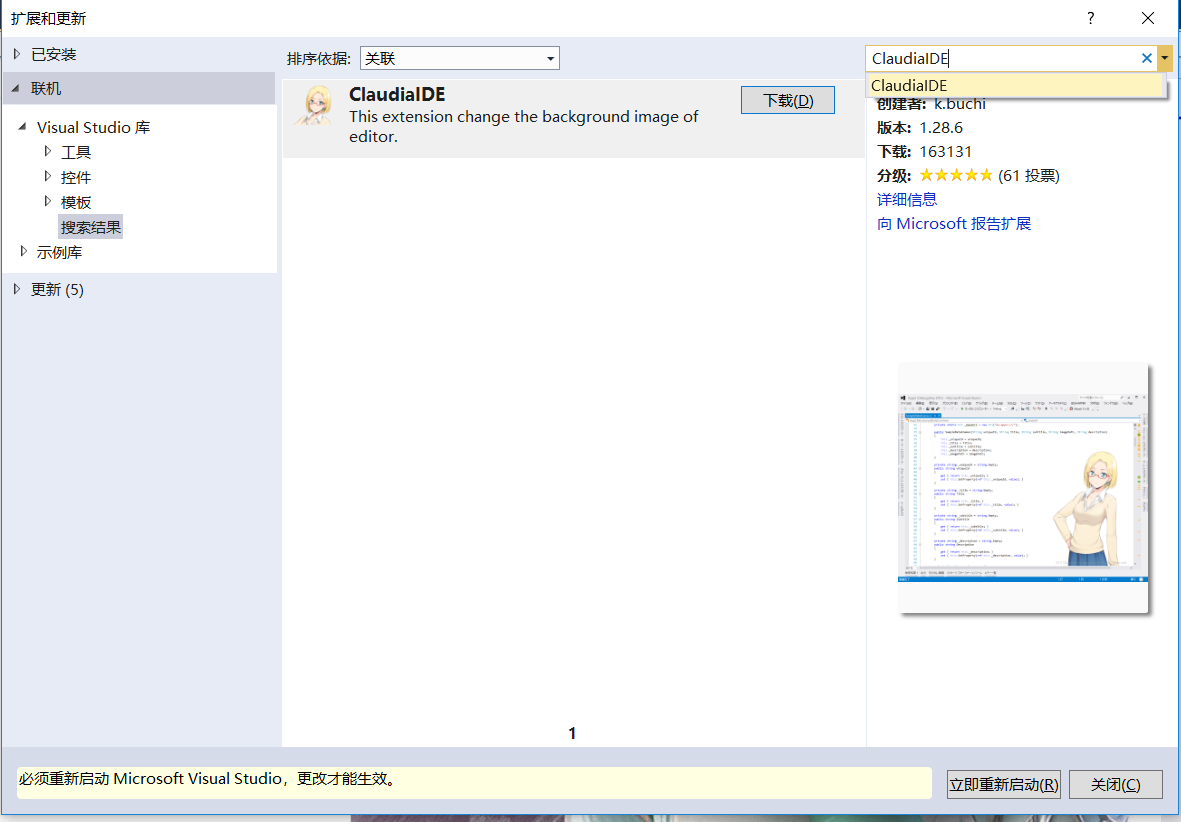Screen dimensions: 1181x822
Task: Click the five-star rating display
Action: [955, 176]
